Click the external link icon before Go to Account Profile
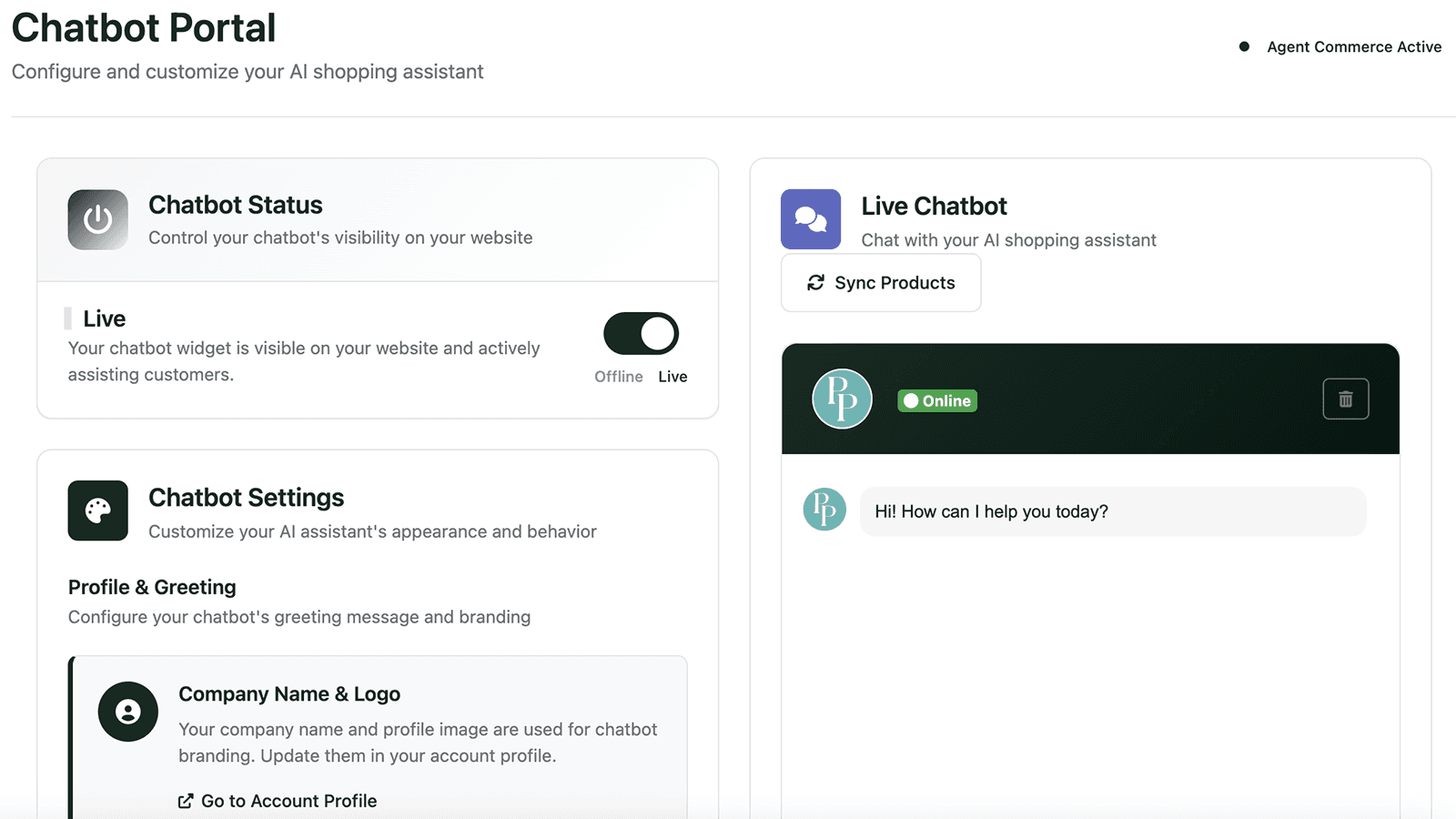This screenshot has height=819, width=1456. click(x=187, y=801)
